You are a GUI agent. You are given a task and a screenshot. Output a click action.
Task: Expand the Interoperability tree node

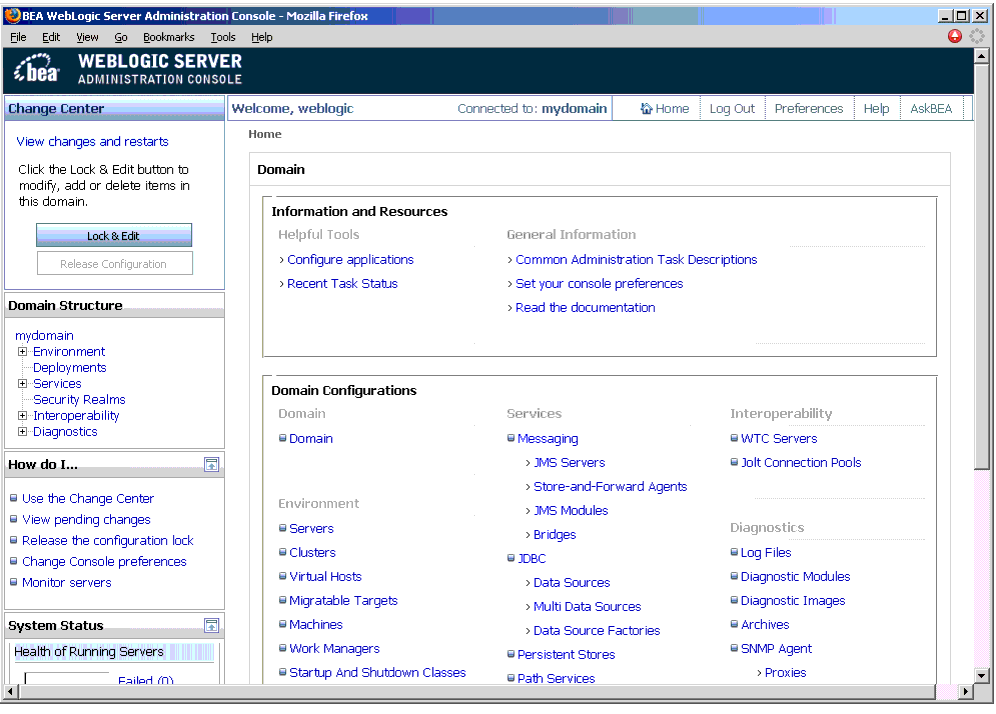pyautogui.click(x=22, y=415)
